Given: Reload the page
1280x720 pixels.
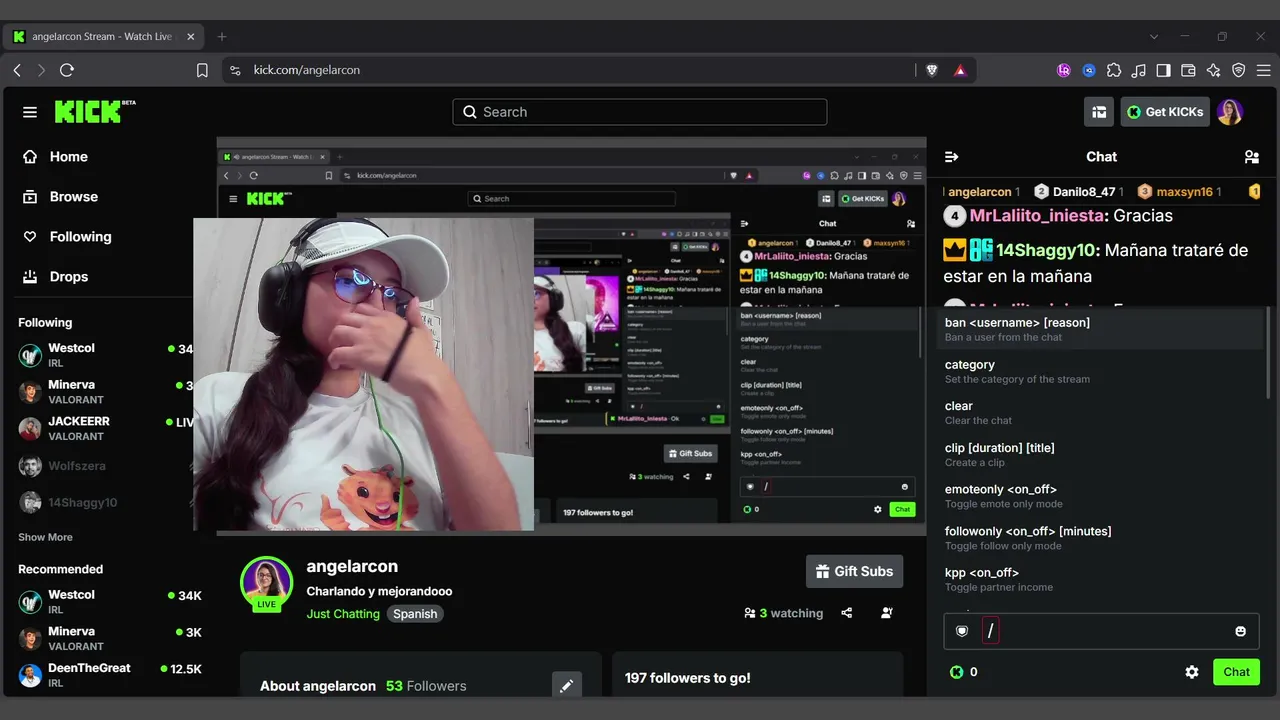Looking at the screenshot, I should click(x=67, y=70).
